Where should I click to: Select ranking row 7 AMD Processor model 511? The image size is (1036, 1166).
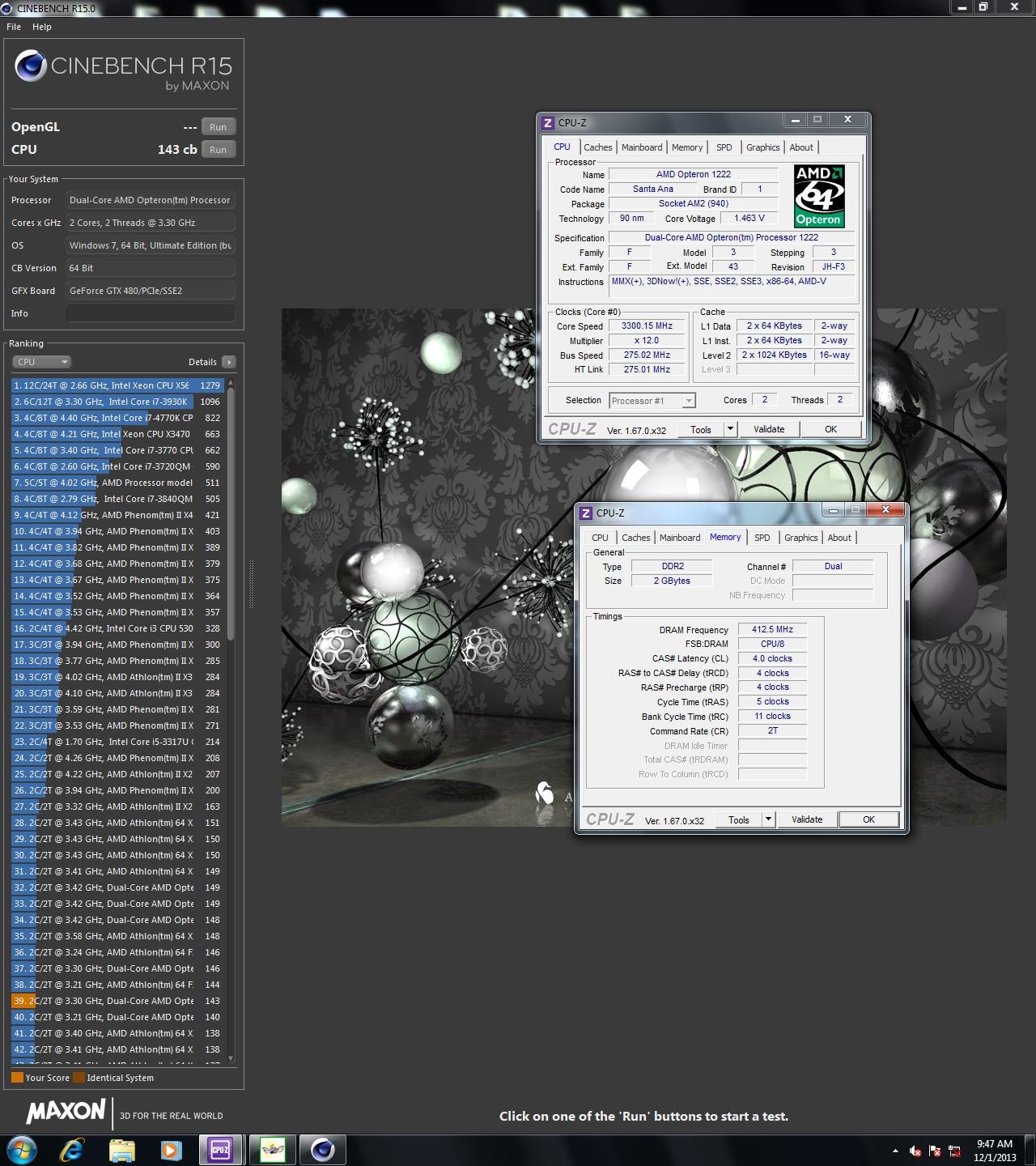point(117,483)
